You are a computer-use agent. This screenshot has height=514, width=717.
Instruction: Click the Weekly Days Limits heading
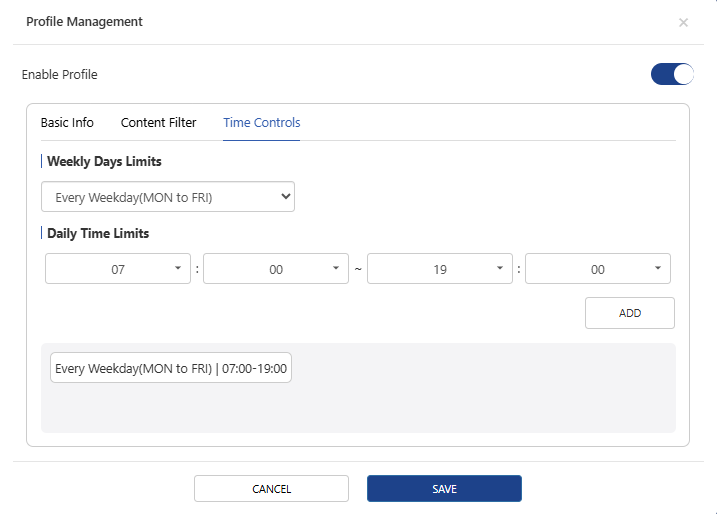(x=104, y=161)
